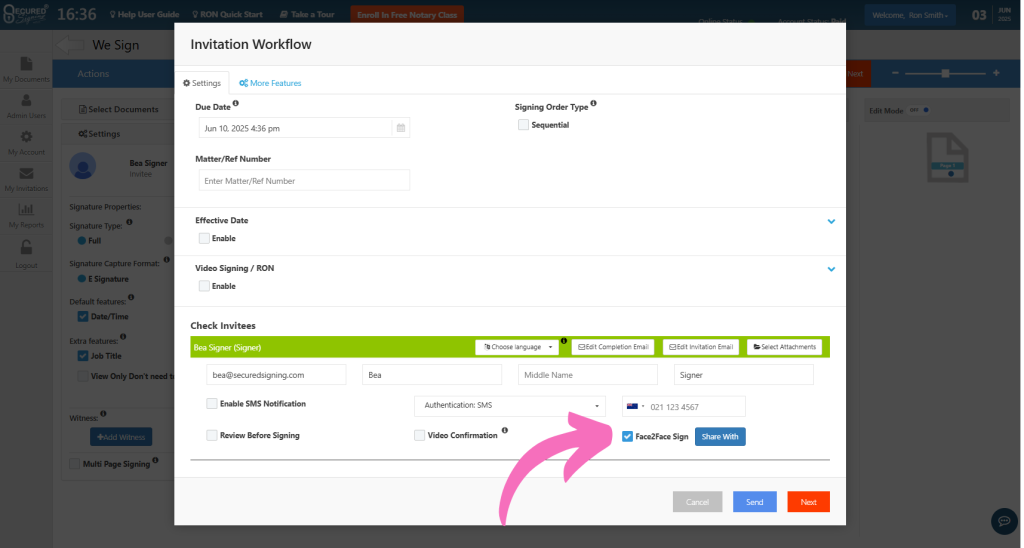Viewport: 1024px width, 548px height.
Task: Open the Due Date calendar picker icon
Action: 400,128
